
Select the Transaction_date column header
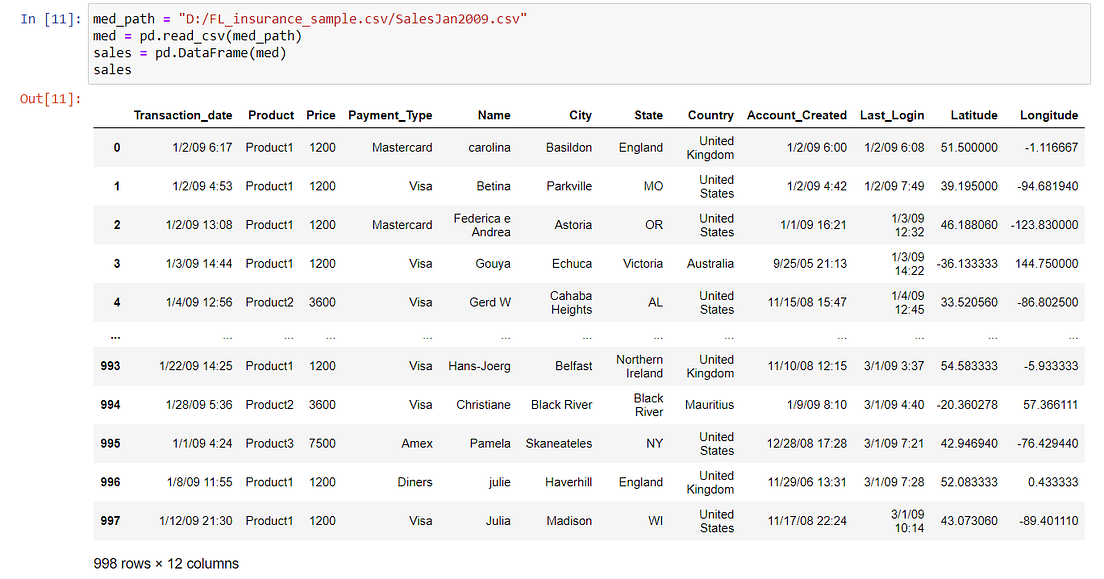(x=183, y=115)
